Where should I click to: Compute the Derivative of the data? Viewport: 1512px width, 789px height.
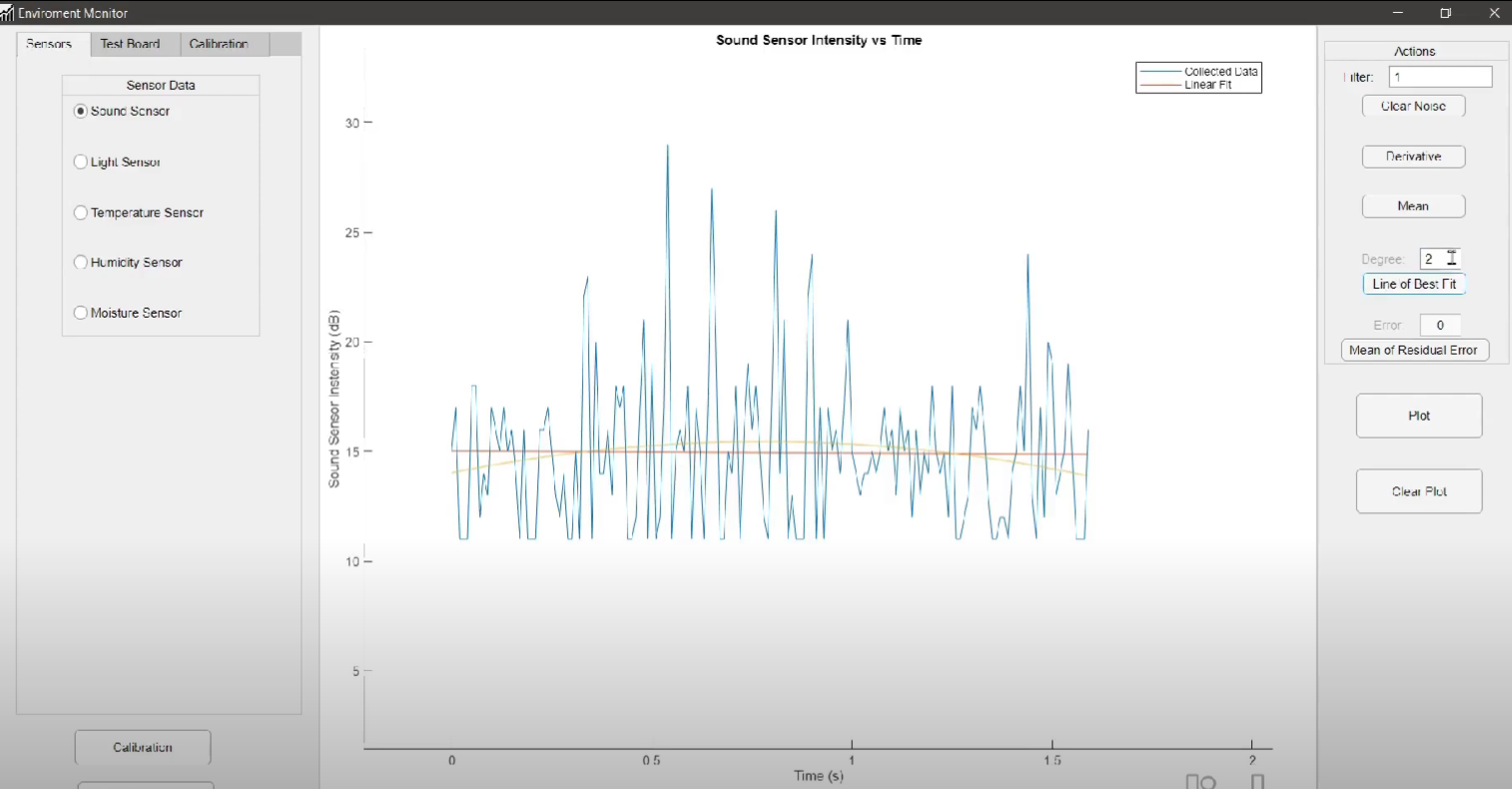[1413, 157]
